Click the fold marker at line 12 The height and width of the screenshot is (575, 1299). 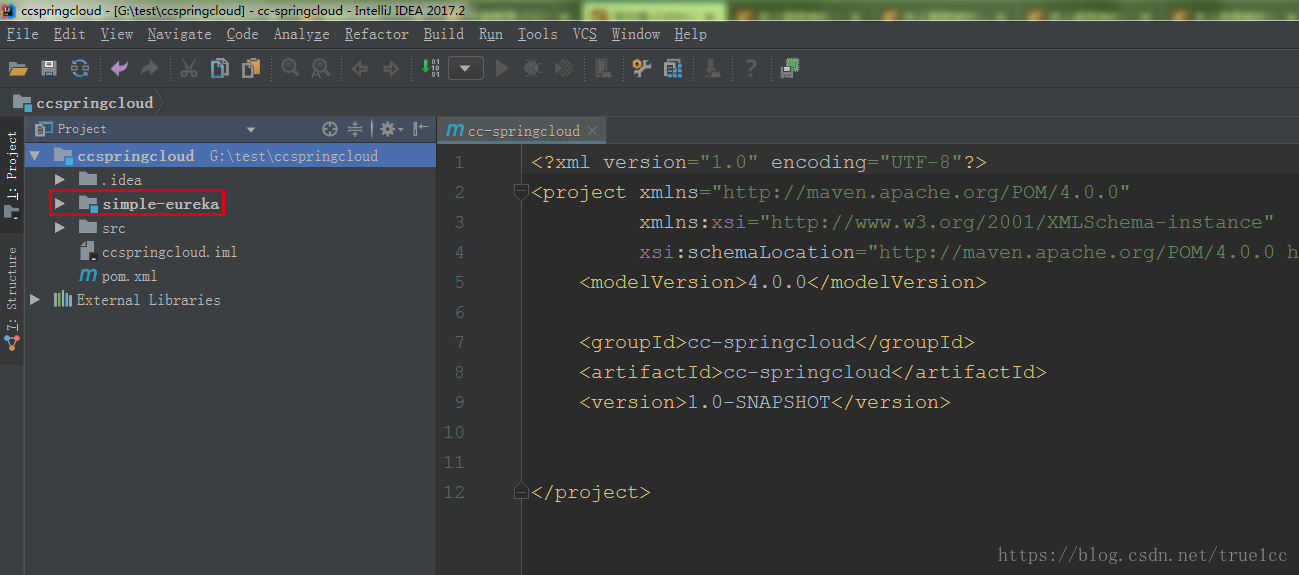(521, 492)
